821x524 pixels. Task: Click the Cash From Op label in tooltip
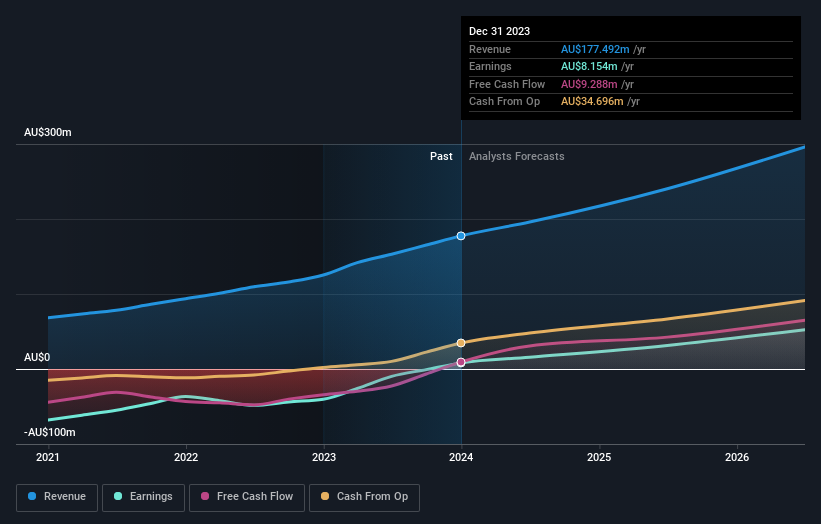pyautogui.click(x=504, y=102)
